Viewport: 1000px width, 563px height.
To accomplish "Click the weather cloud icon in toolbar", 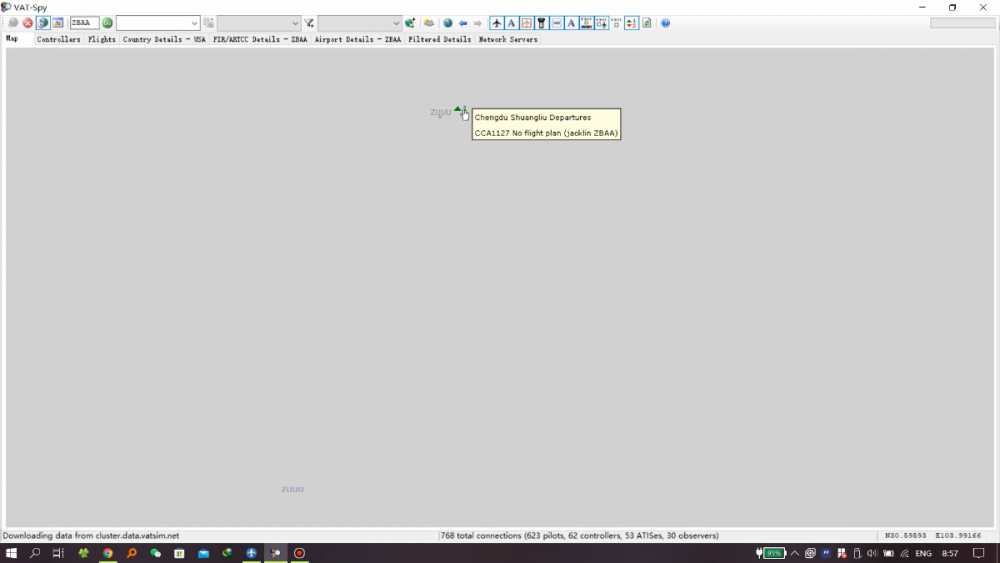I will pos(429,23).
